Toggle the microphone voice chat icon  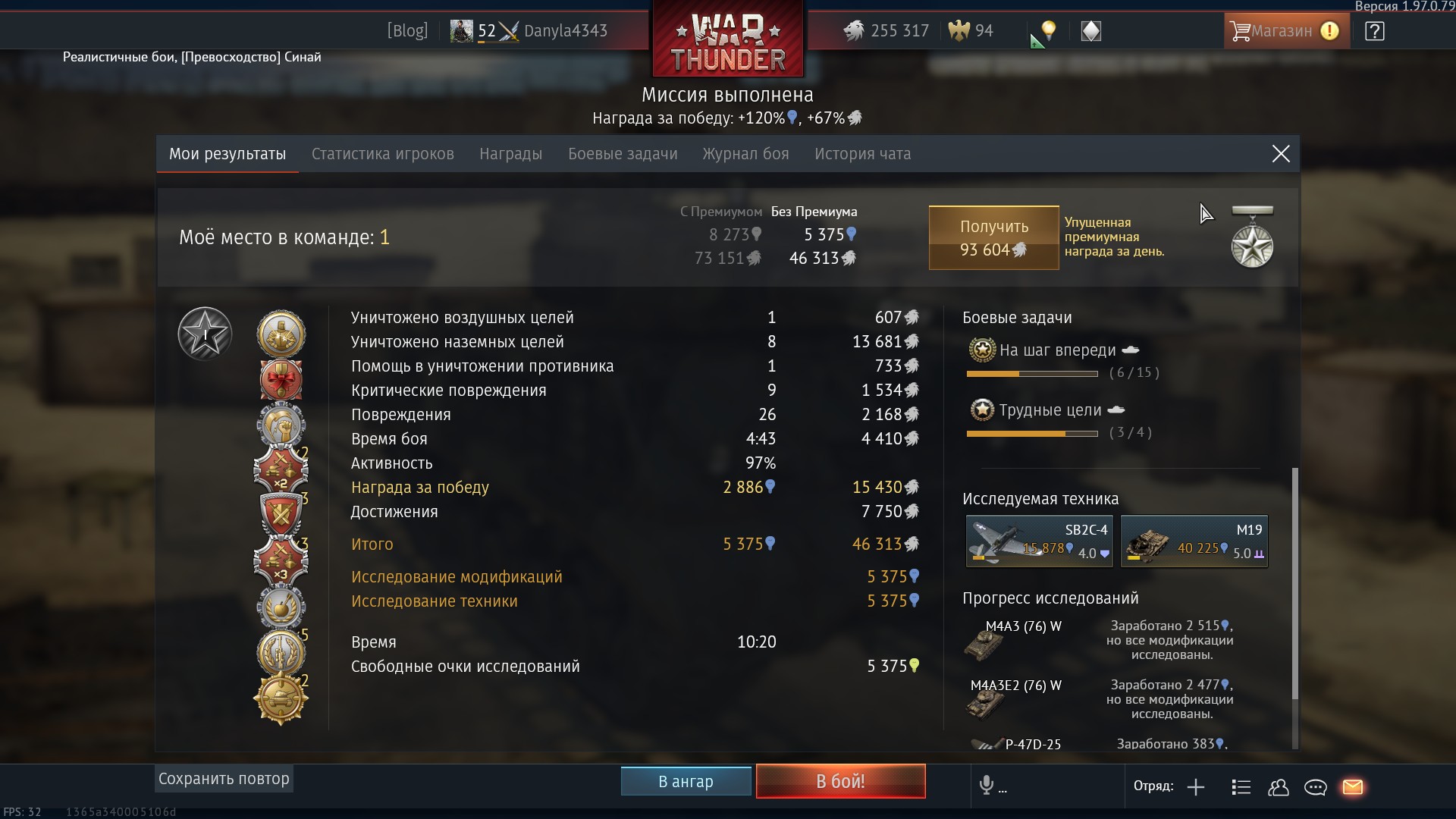pyautogui.click(x=986, y=785)
